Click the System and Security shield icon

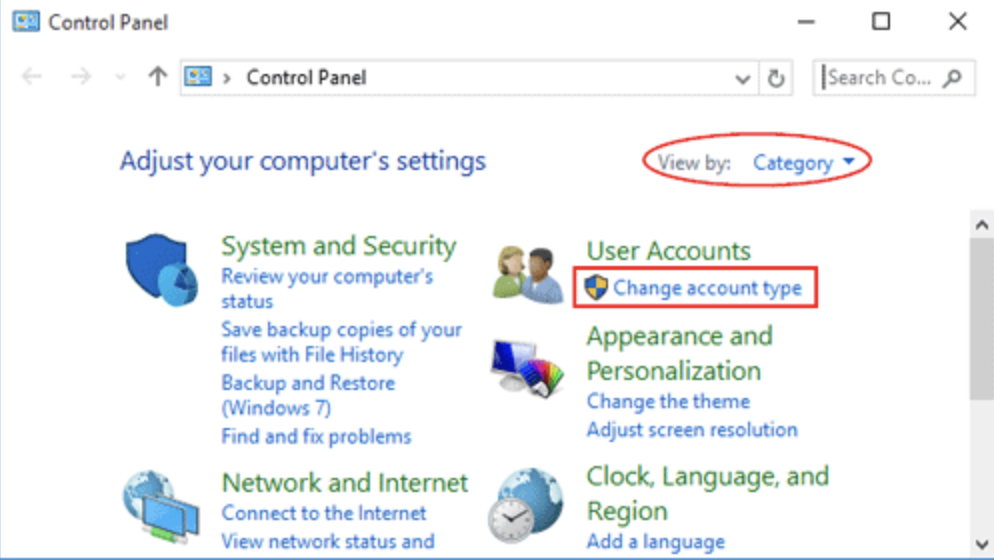click(162, 270)
